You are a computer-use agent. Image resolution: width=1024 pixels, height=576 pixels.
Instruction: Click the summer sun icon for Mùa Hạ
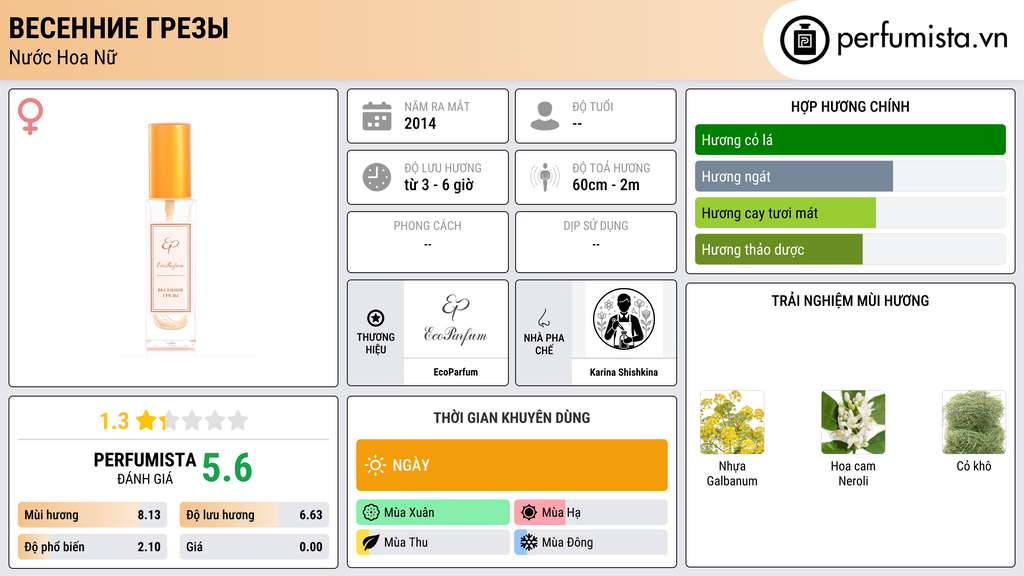(529, 513)
